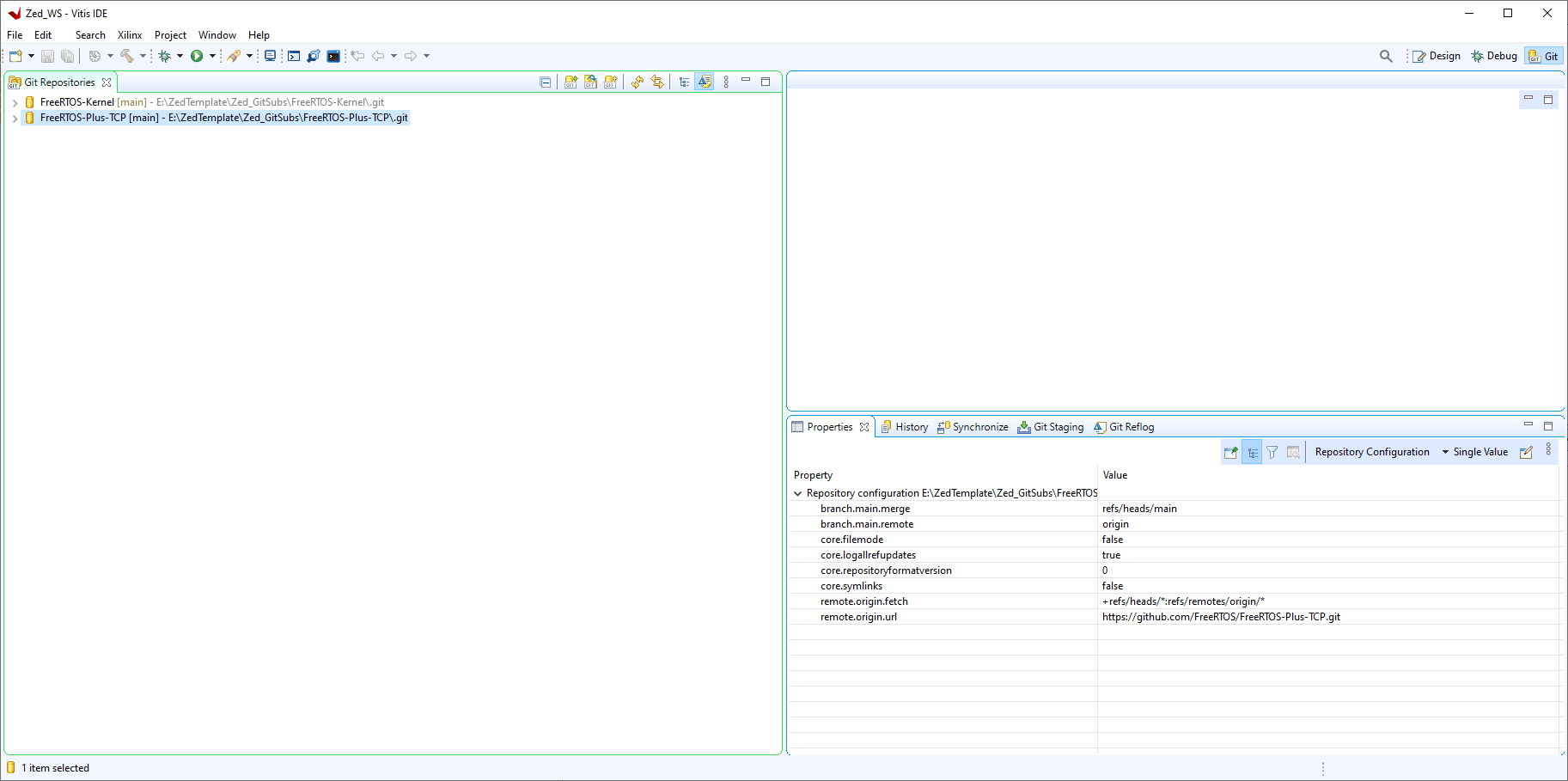
Task: Click the blue monitor icon in toolbar
Action: click(x=270, y=56)
